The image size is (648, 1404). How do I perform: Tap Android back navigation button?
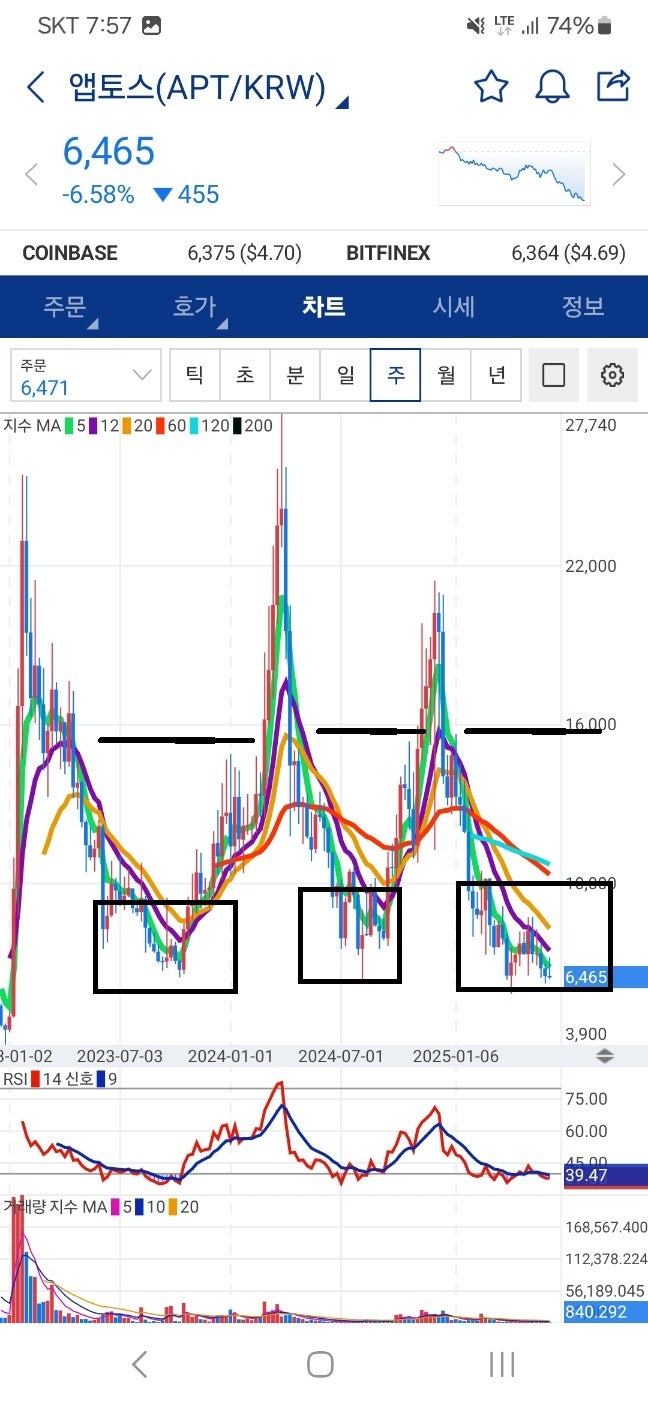[x=140, y=1364]
